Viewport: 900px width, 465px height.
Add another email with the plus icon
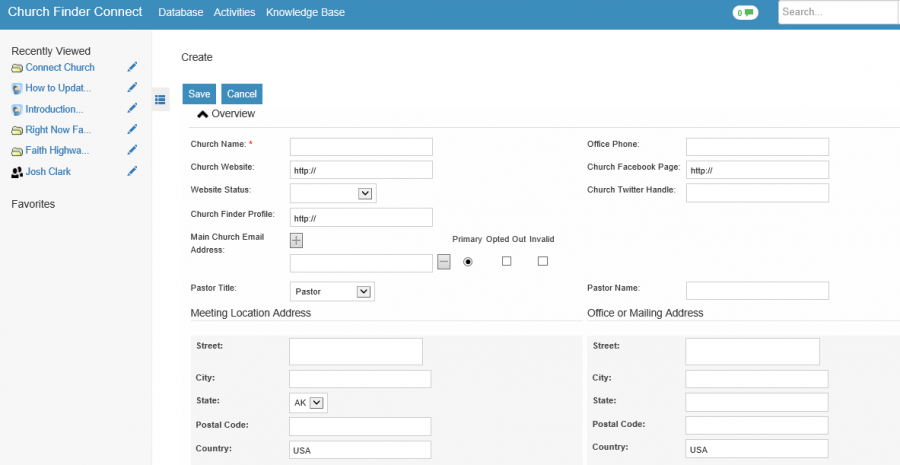[296, 241]
